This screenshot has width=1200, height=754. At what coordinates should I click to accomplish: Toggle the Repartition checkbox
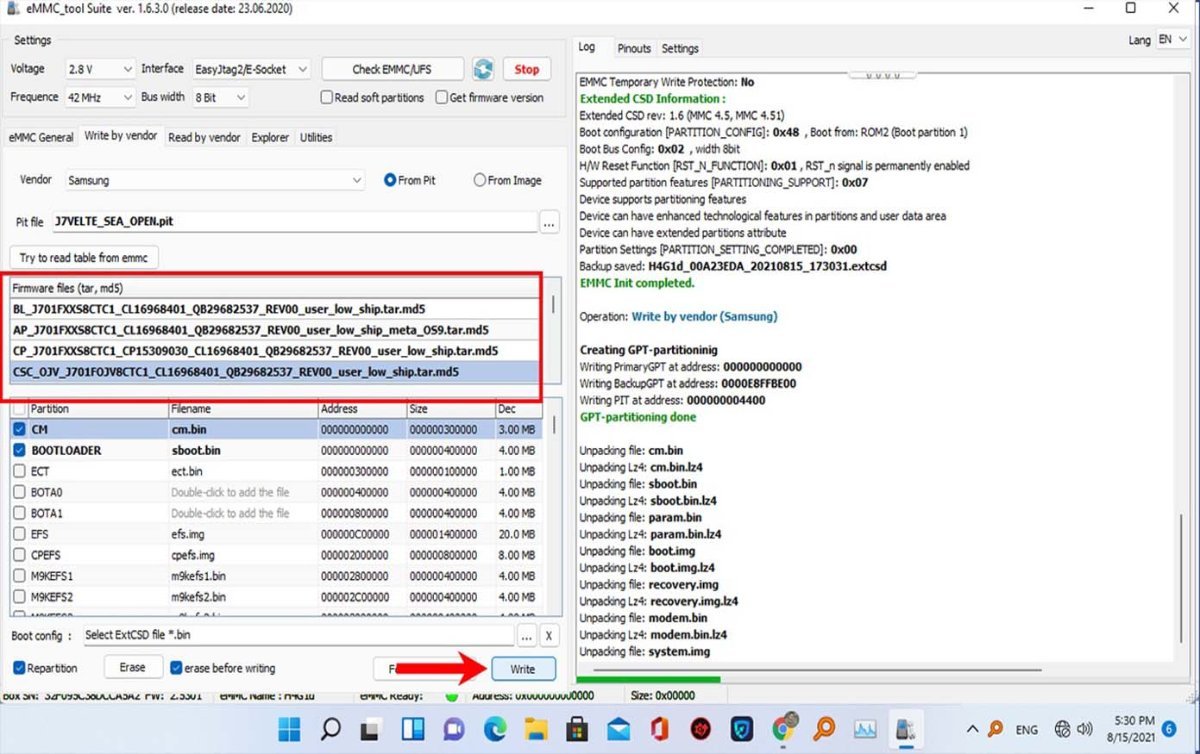pyautogui.click(x=19, y=667)
